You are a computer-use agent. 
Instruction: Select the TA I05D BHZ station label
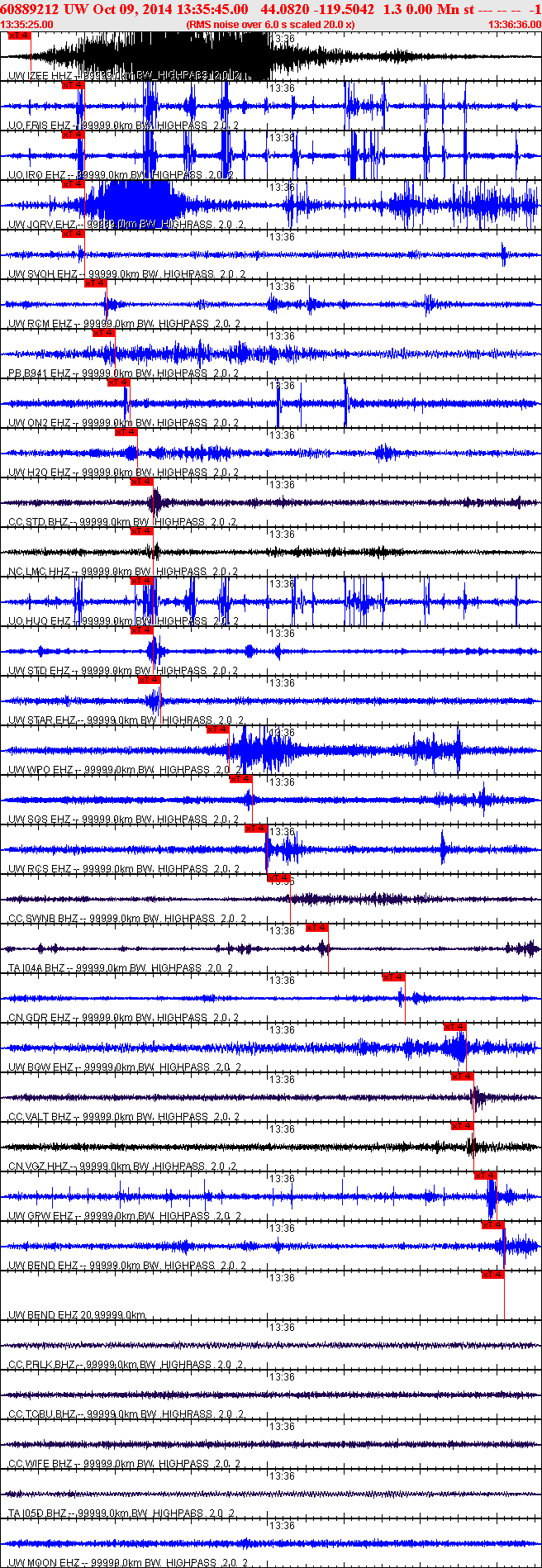click(121, 1513)
